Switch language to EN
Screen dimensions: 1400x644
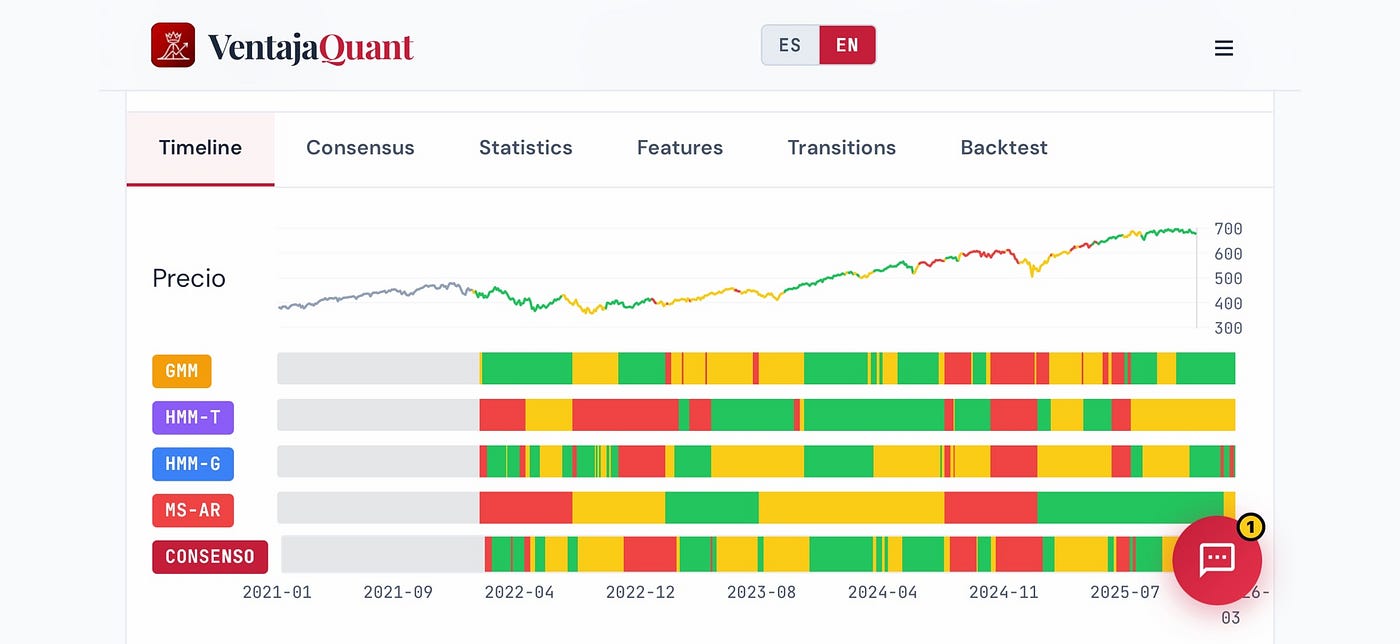pos(847,45)
